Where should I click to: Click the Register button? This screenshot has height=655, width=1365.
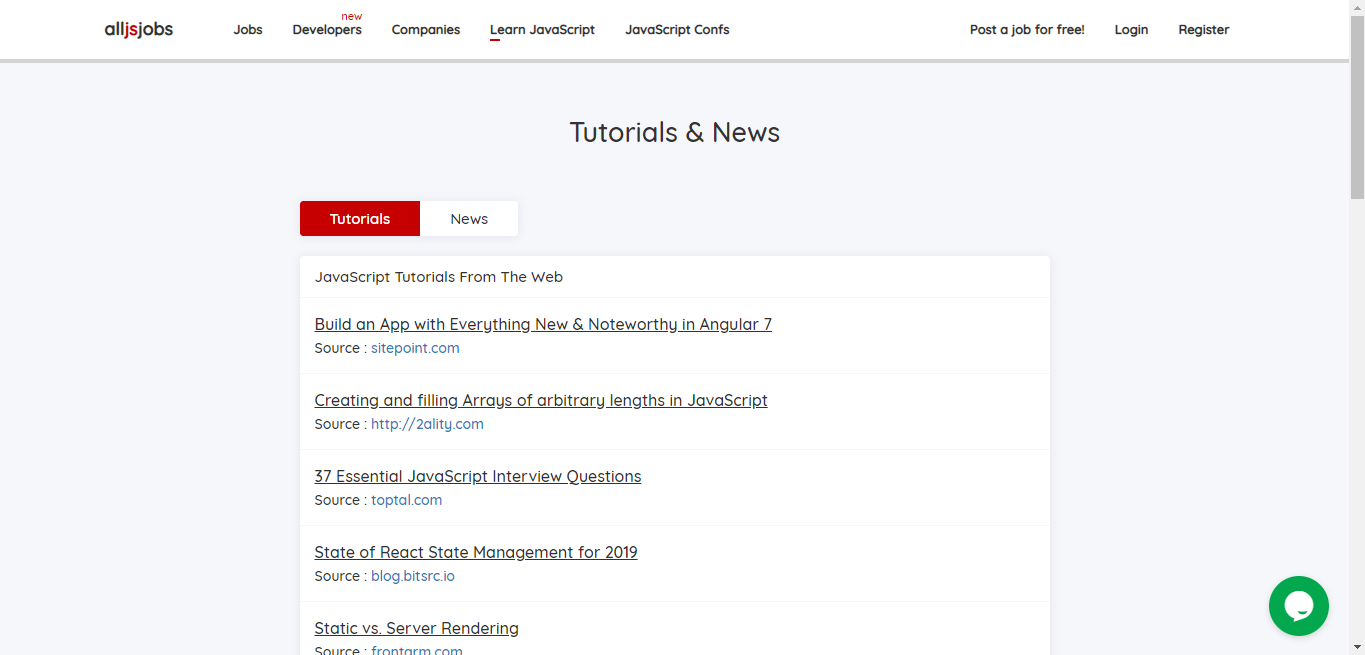pos(1203,29)
